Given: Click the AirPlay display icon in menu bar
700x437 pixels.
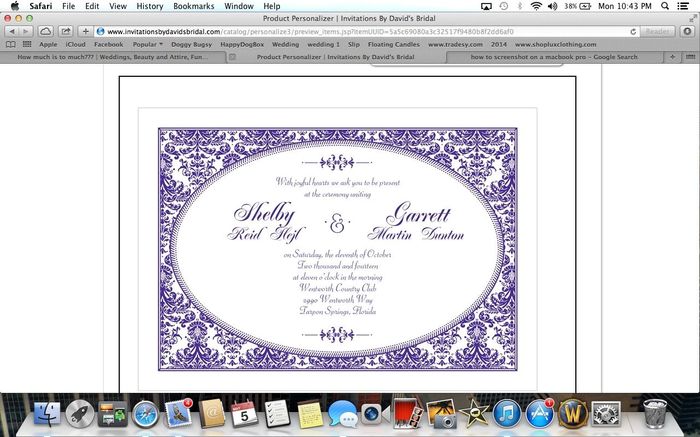Looking at the screenshot, I should coord(486,6).
